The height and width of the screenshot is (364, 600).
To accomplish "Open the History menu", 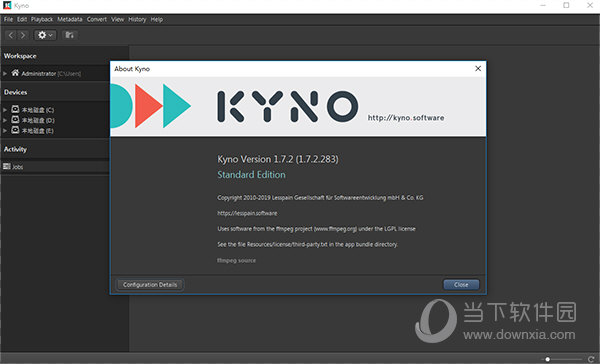I will pos(137,19).
